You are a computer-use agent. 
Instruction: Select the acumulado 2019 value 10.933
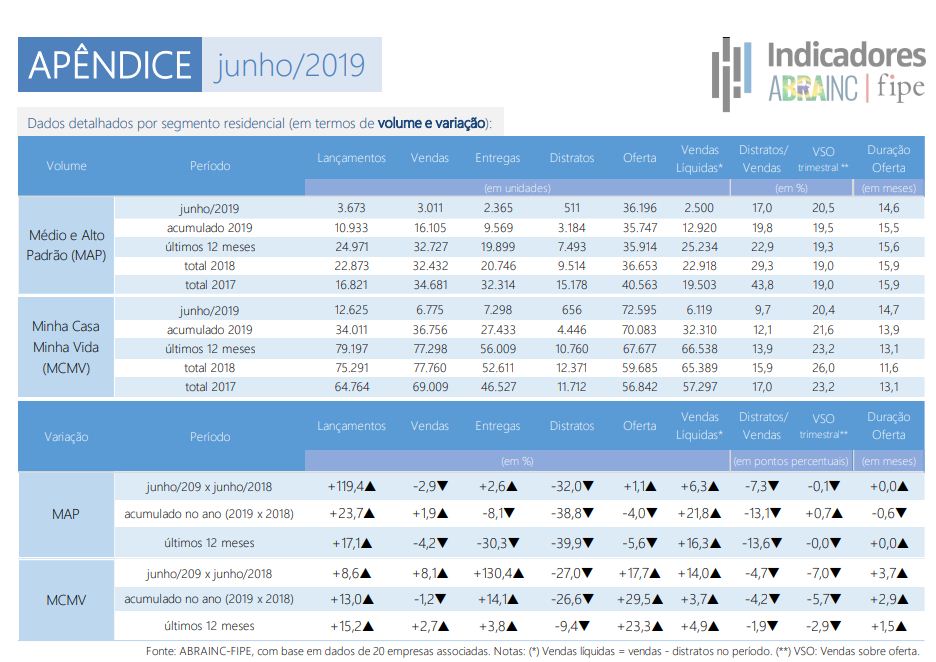tap(351, 227)
